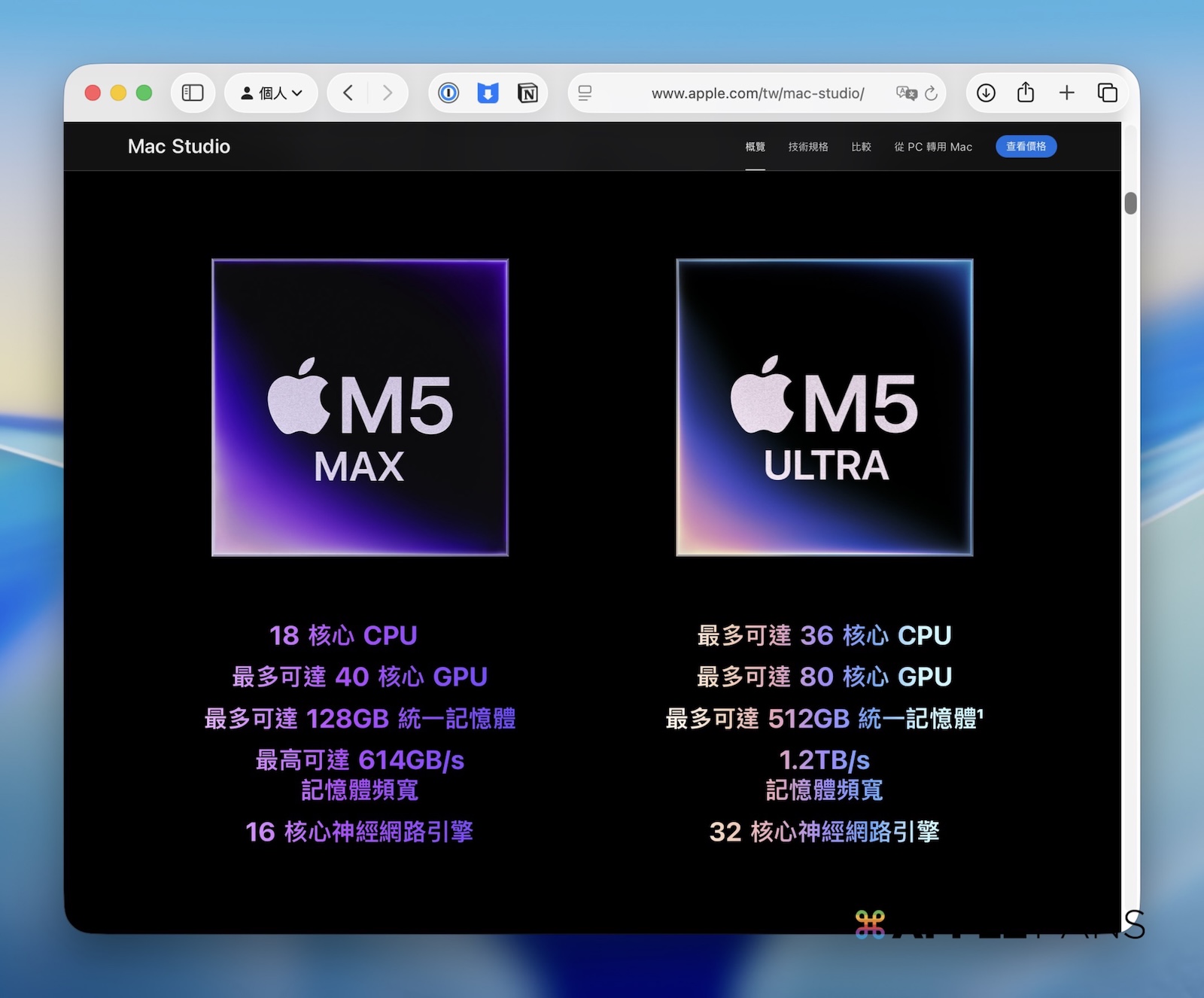This screenshot has width=1204, height=998.
Task: Click the 16 核心神經網路引擎 text
Action: [360, 832]
